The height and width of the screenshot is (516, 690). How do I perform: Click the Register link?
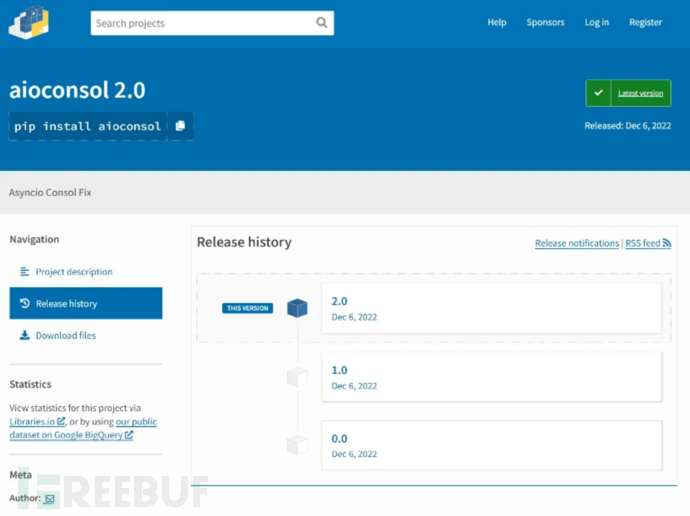pyautogui.click(x=645, y=23)
